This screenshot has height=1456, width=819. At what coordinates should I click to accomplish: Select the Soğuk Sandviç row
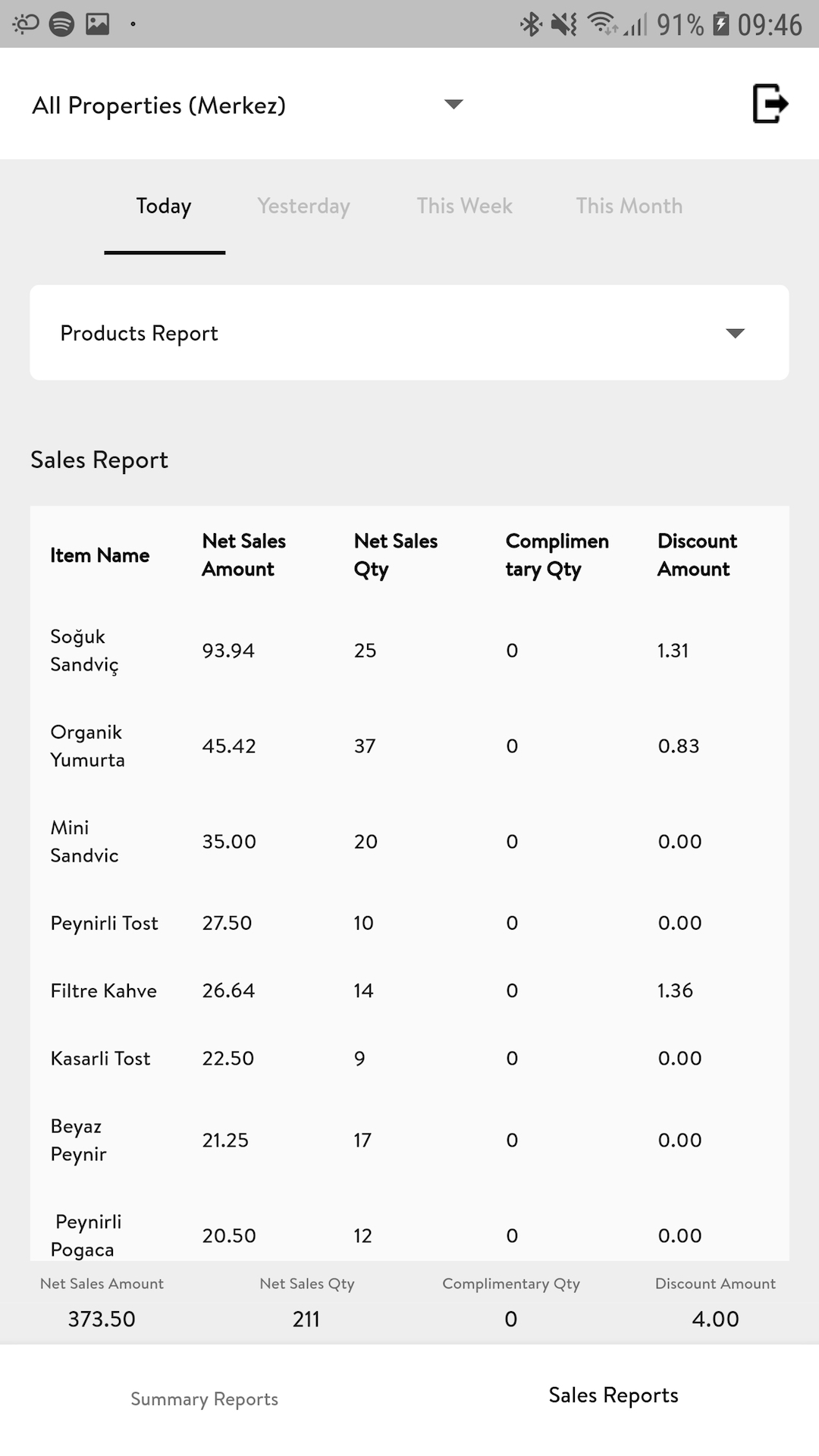(x=409, y=651)
